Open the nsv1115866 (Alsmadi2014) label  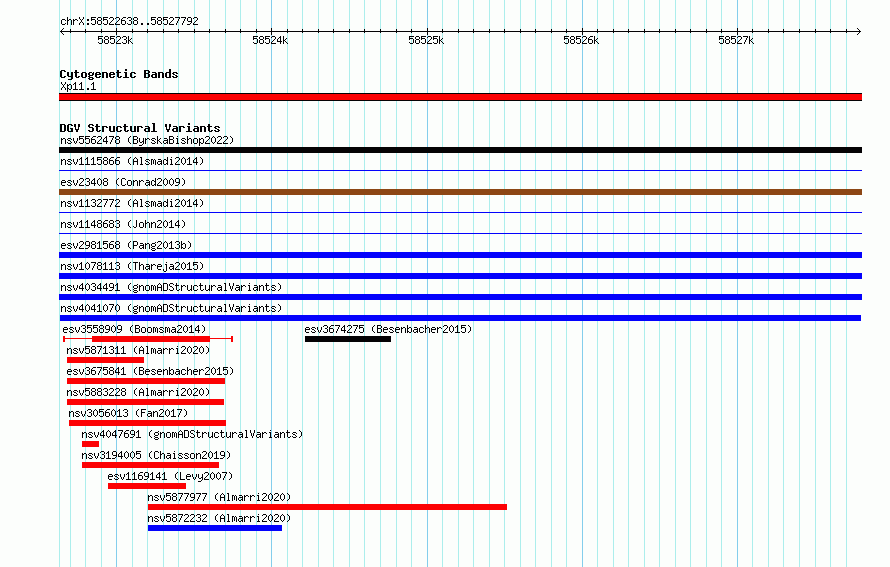132,161
